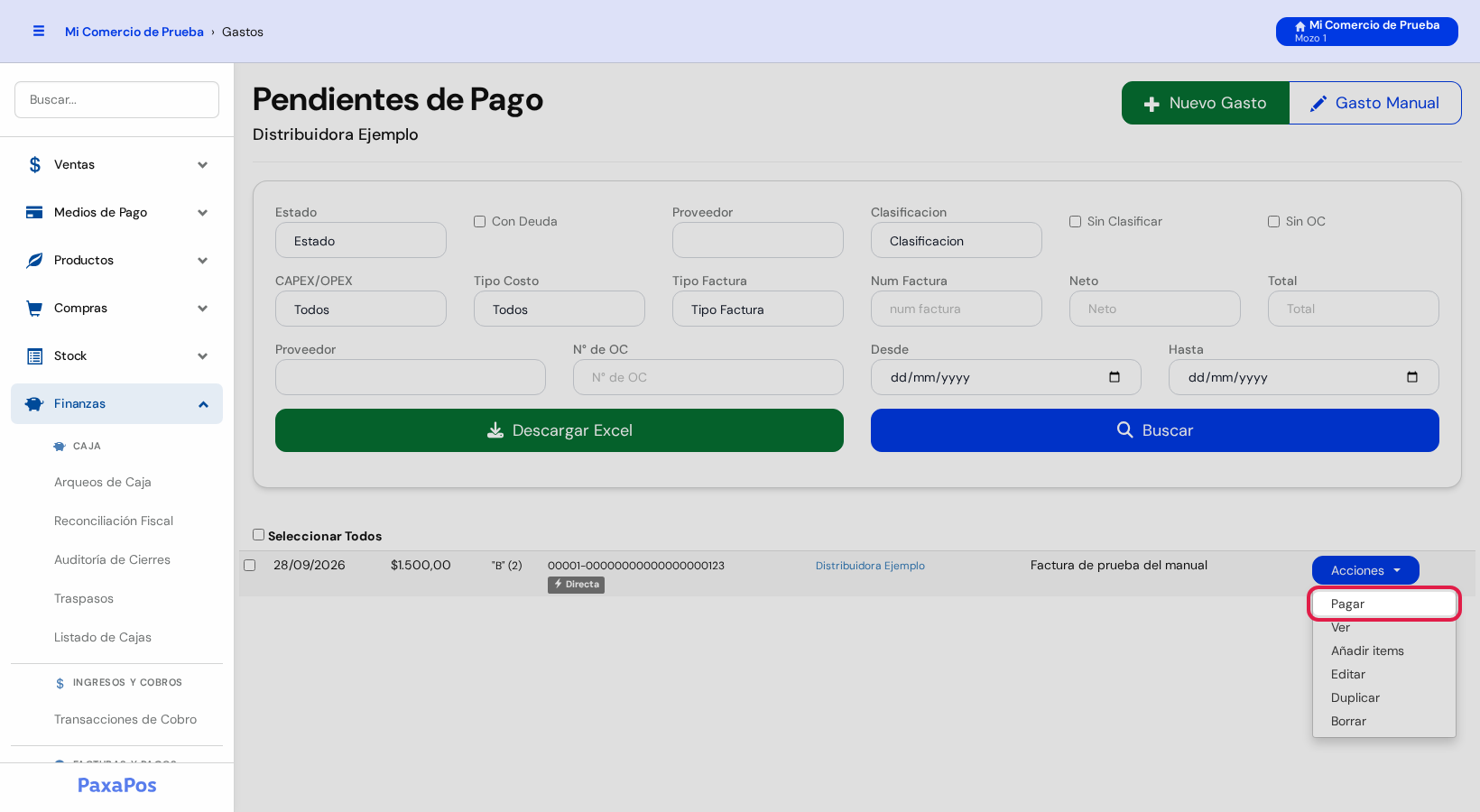
Task: Focus the sidebar Buscar search field
Action: [x=116, y=99]
